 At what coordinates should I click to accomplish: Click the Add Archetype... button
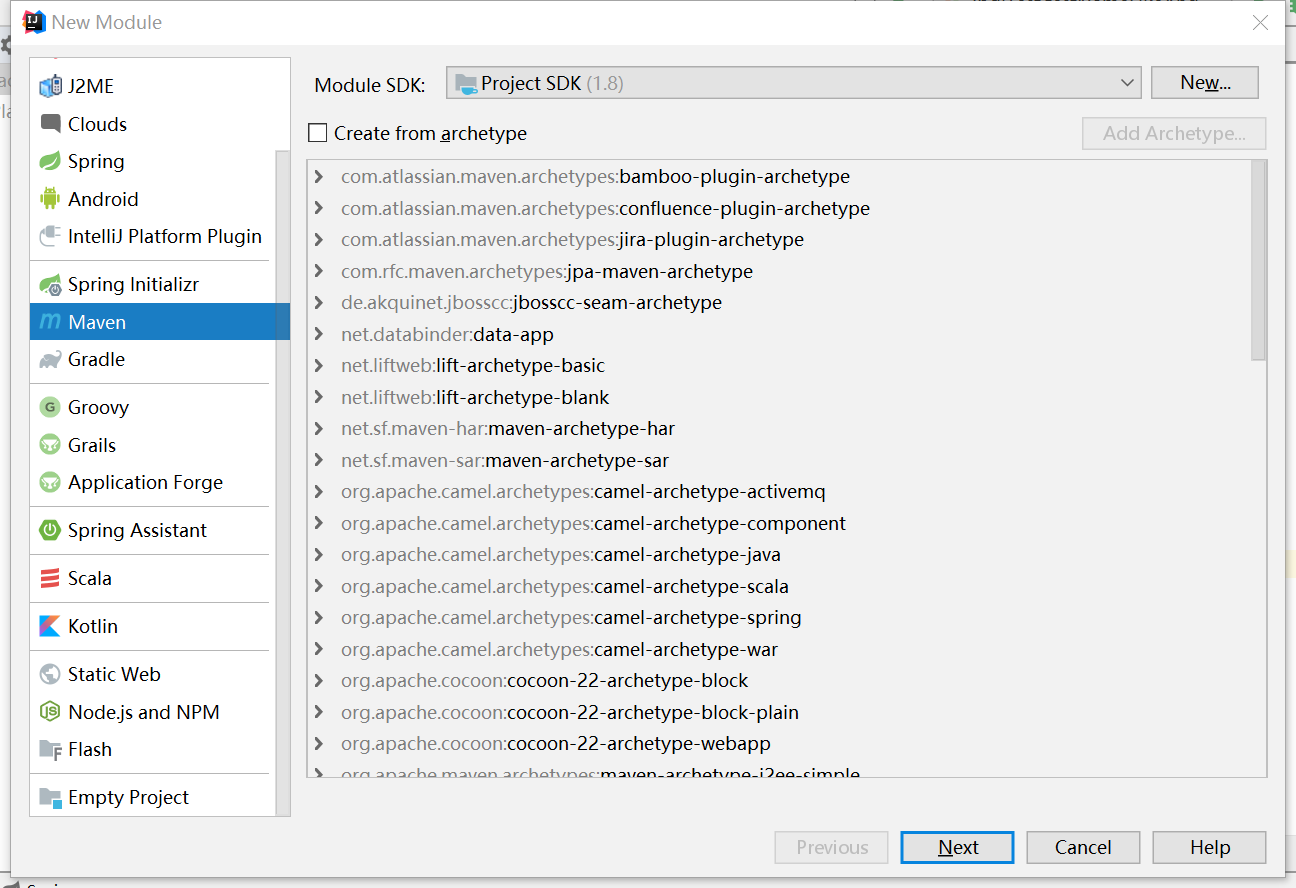coord(1174,133)
